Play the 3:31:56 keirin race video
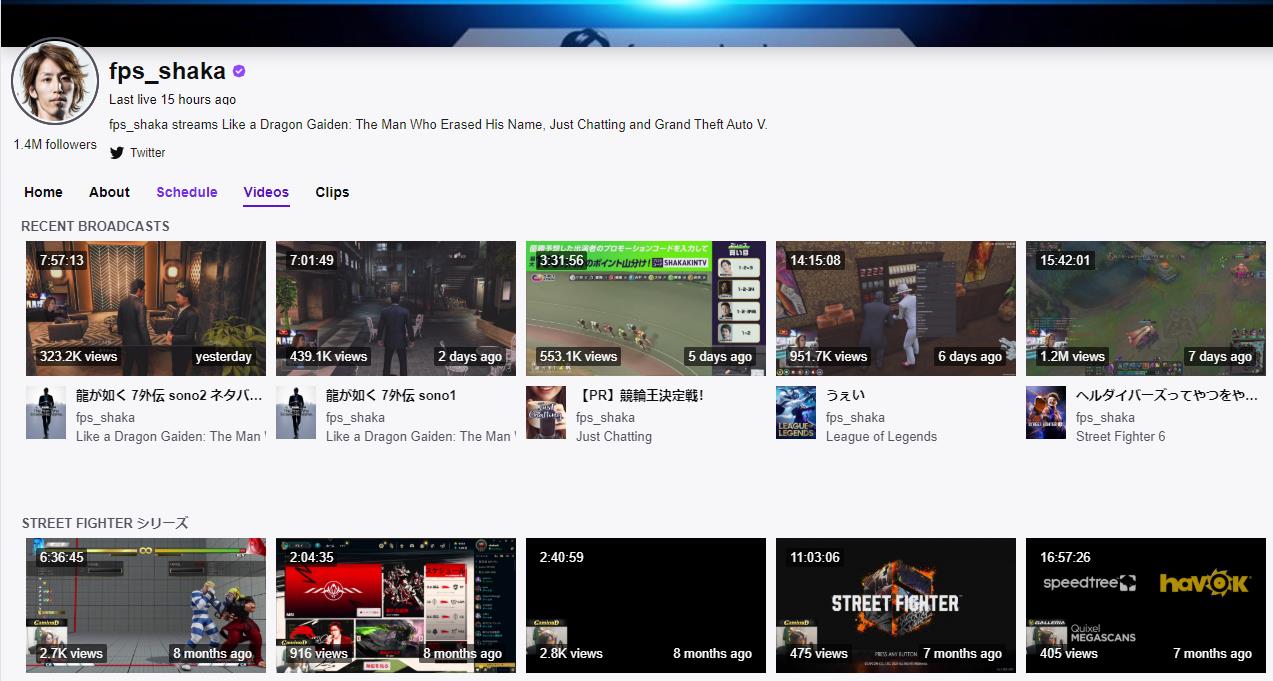 click(x=646, y=308)
